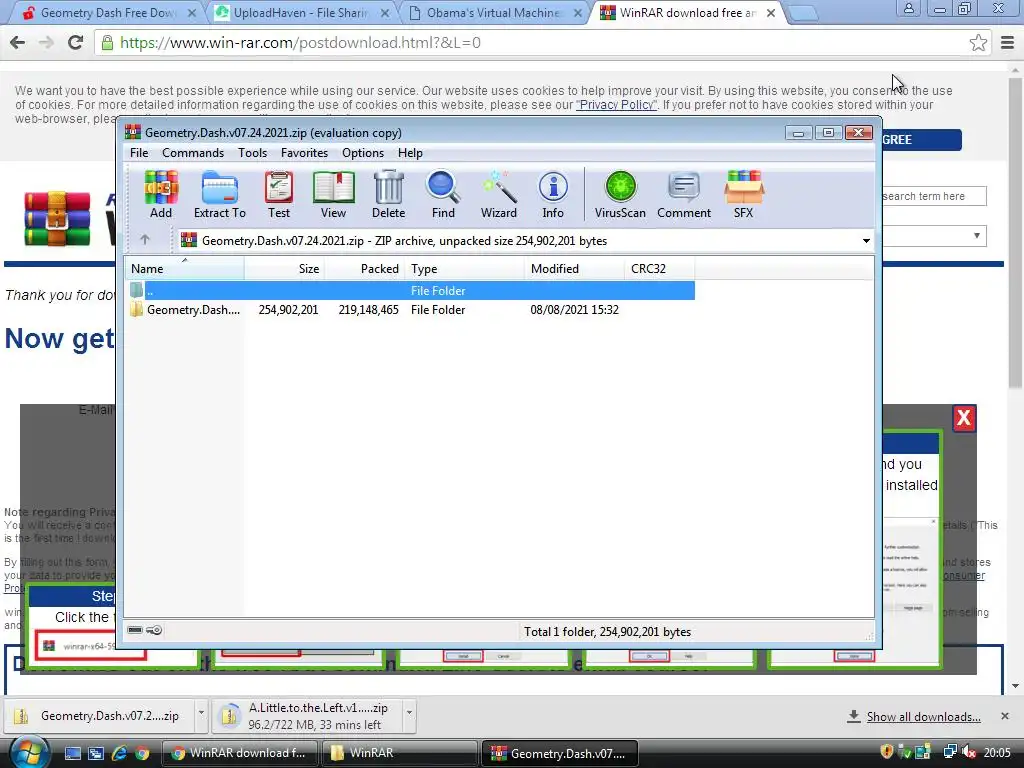Viewport: 1024px width, 768px height.
Task: Switch to Obama's Virtual Machine tab
Action: coord(494,12)
